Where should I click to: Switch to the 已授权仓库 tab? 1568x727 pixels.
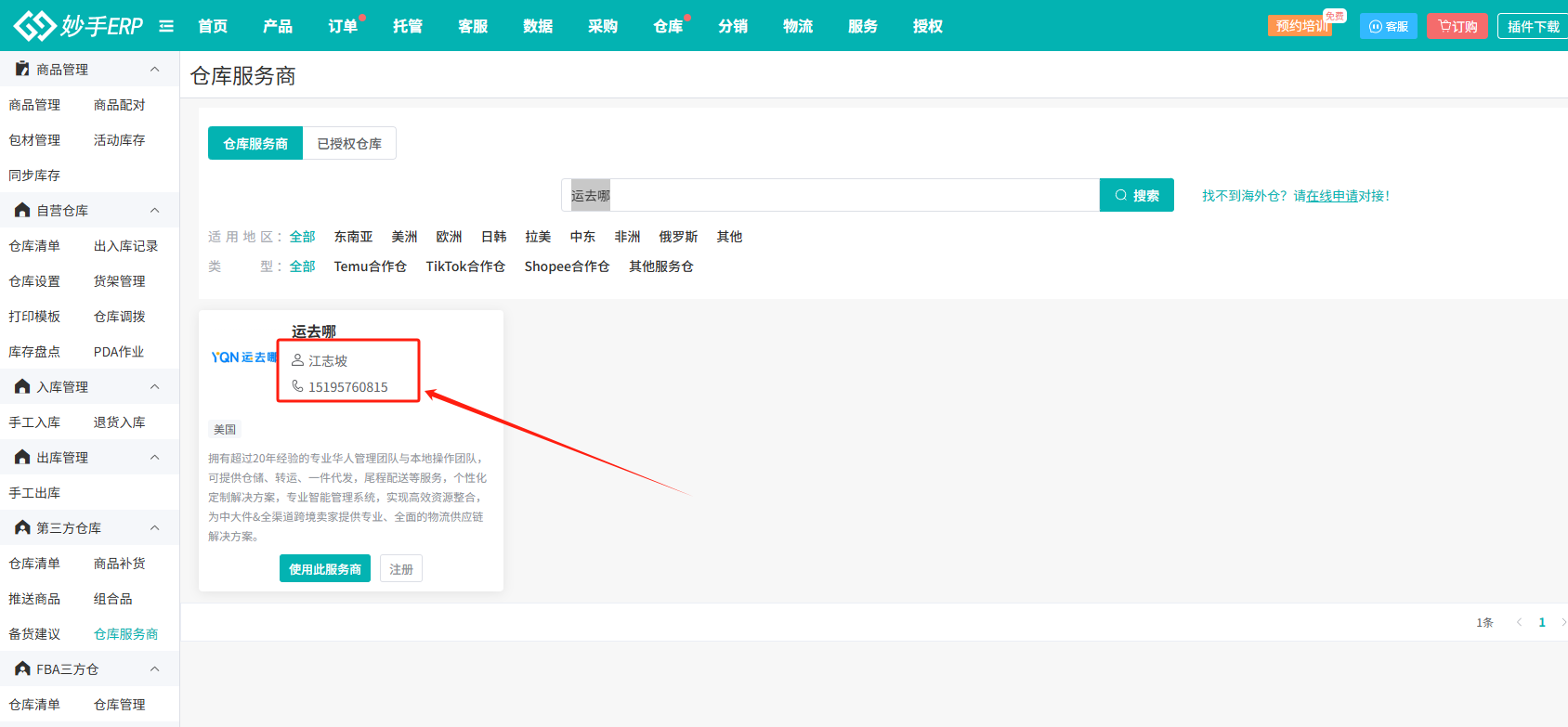(349, 143)
